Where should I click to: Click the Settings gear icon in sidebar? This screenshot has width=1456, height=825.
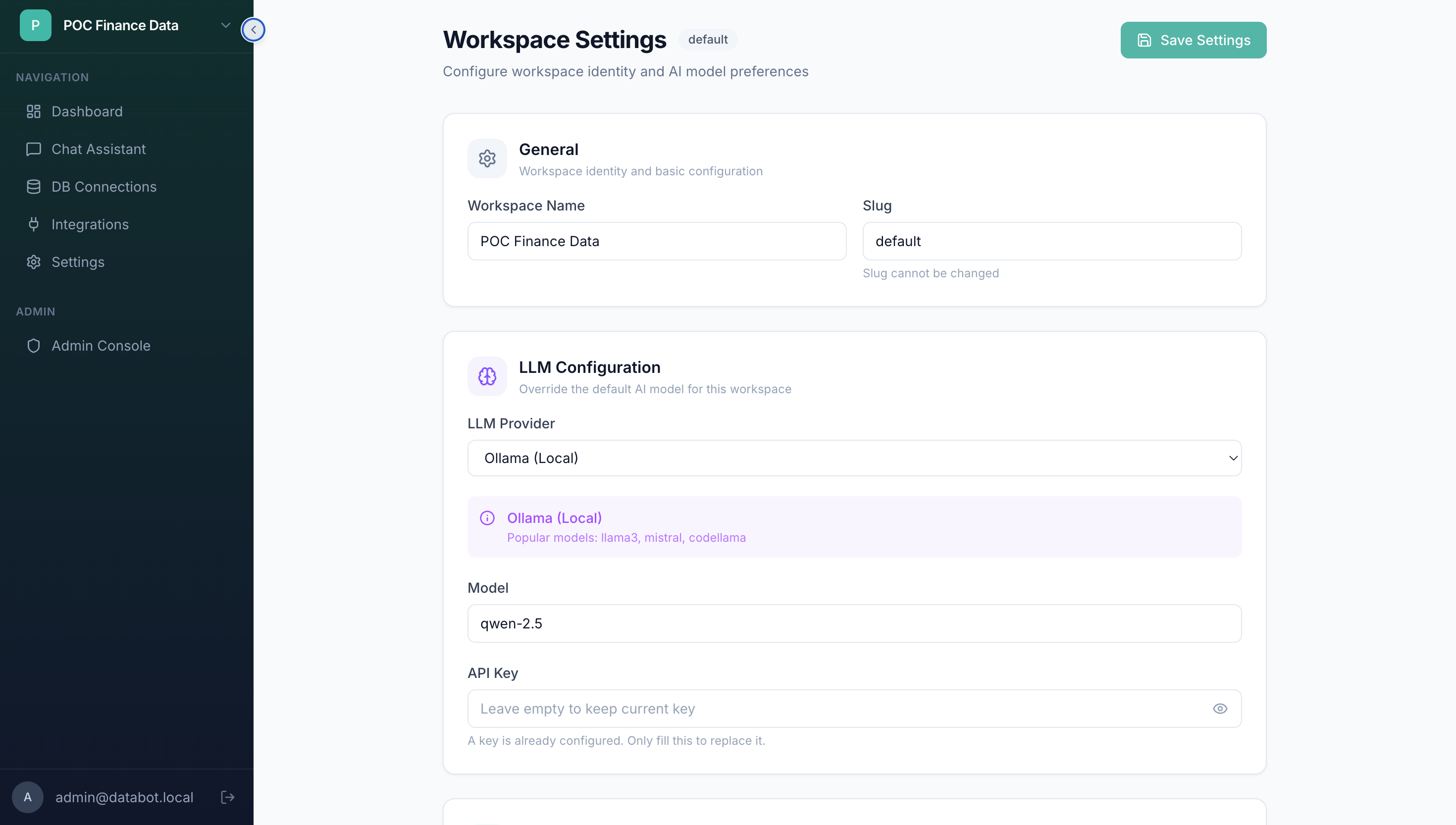click(x=33, y=262)
